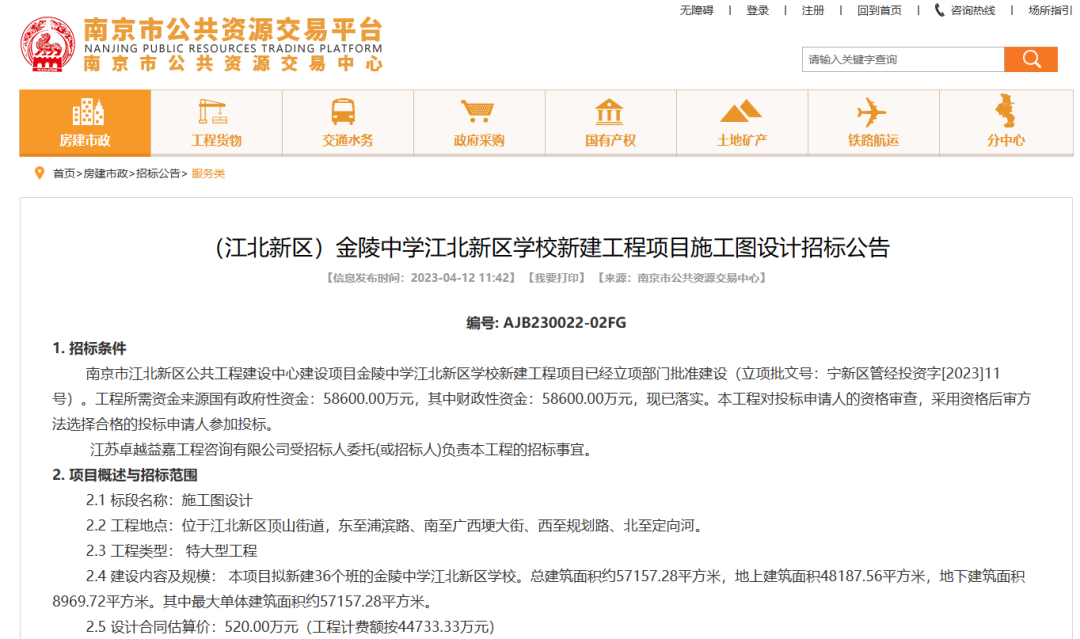The height and width of the screenshot is (639, 1080).
Task: Go back via 回到首页 link
Action: point(879,10)
